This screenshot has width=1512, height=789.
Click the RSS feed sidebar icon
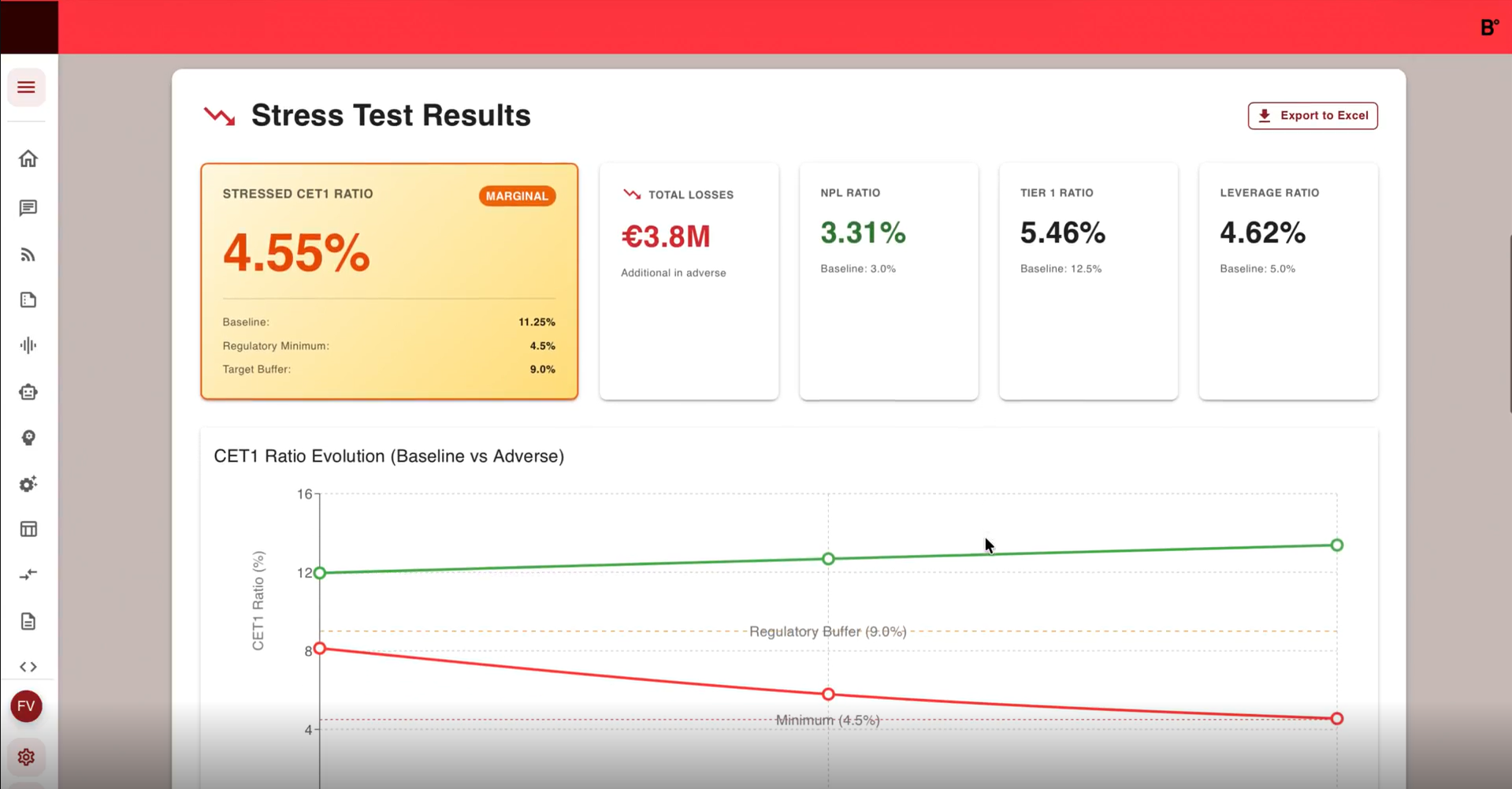[28, 255]
